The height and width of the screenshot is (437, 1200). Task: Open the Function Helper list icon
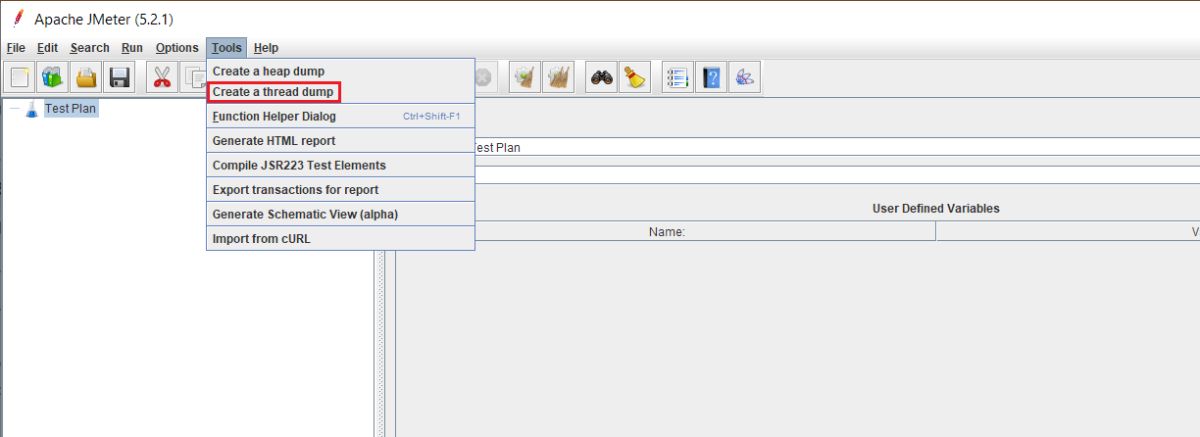pos(677,77)
